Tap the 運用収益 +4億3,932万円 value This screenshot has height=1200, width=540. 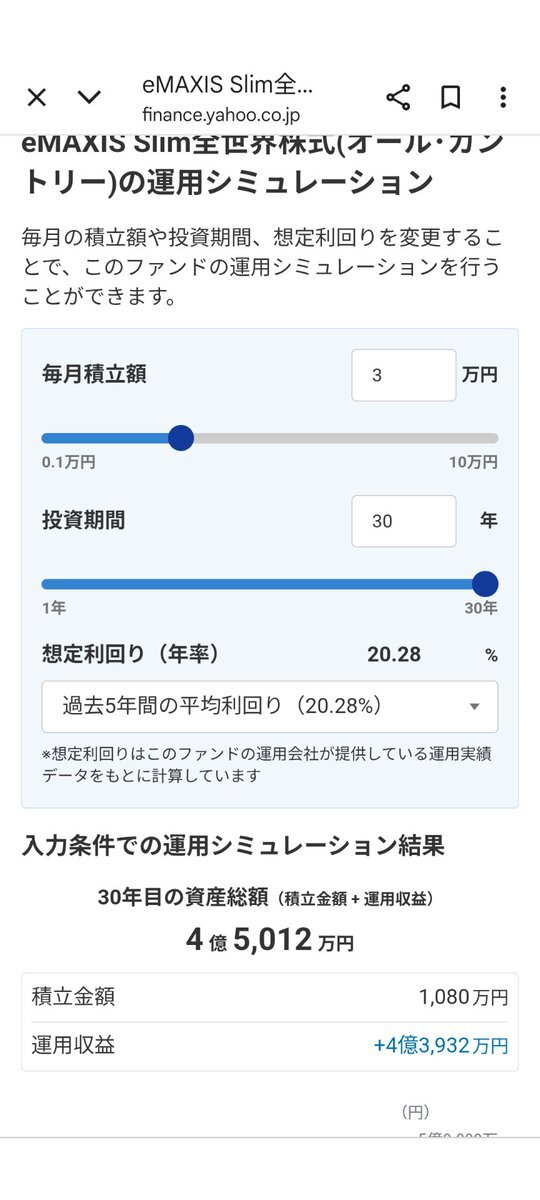click(x=441, y=1046)
